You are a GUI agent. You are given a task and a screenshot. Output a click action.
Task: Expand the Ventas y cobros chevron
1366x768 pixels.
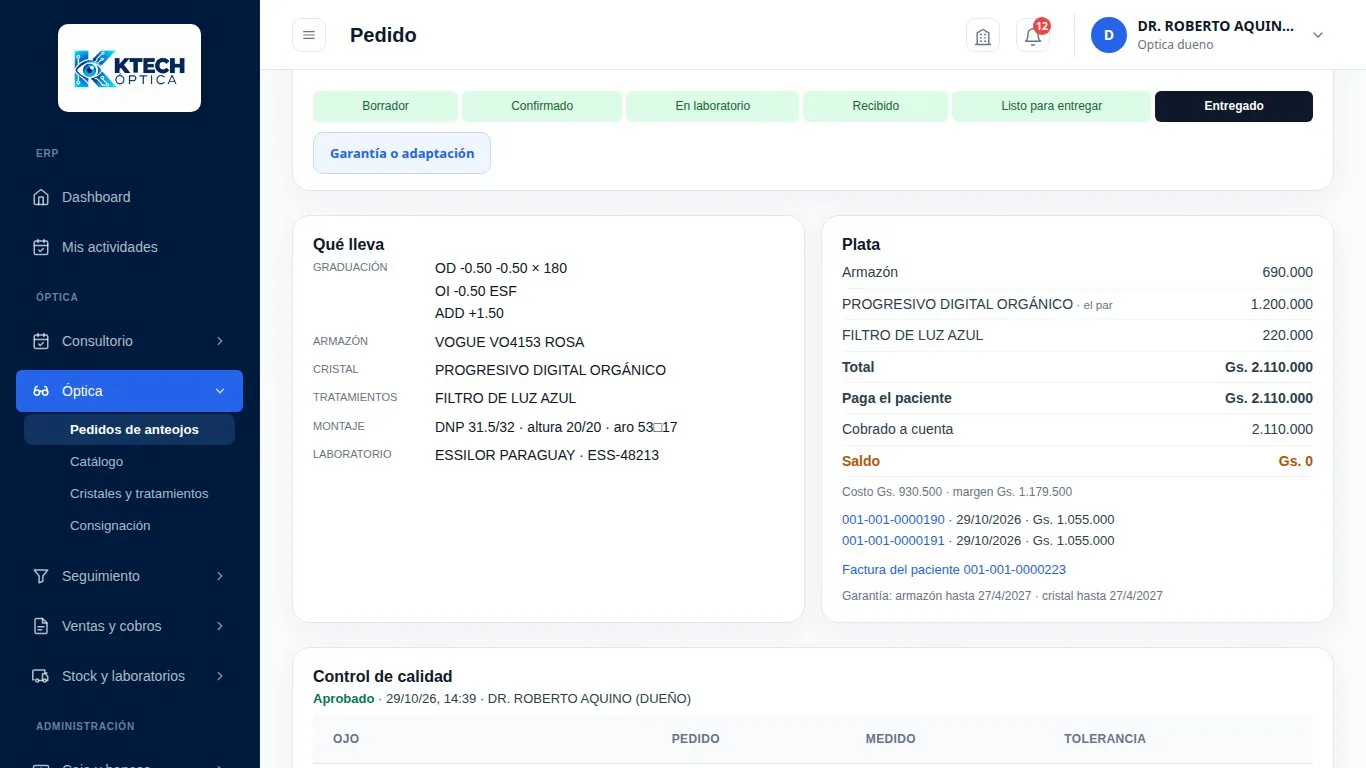pyautogui.click(x=220, y=626)
